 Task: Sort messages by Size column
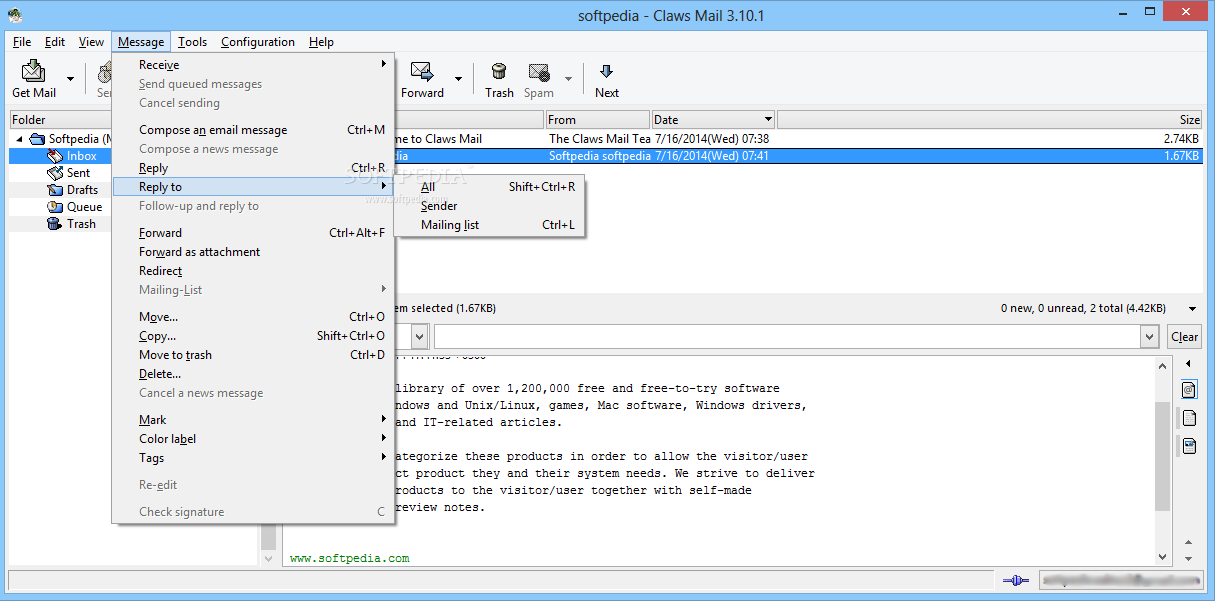(989, 120)
